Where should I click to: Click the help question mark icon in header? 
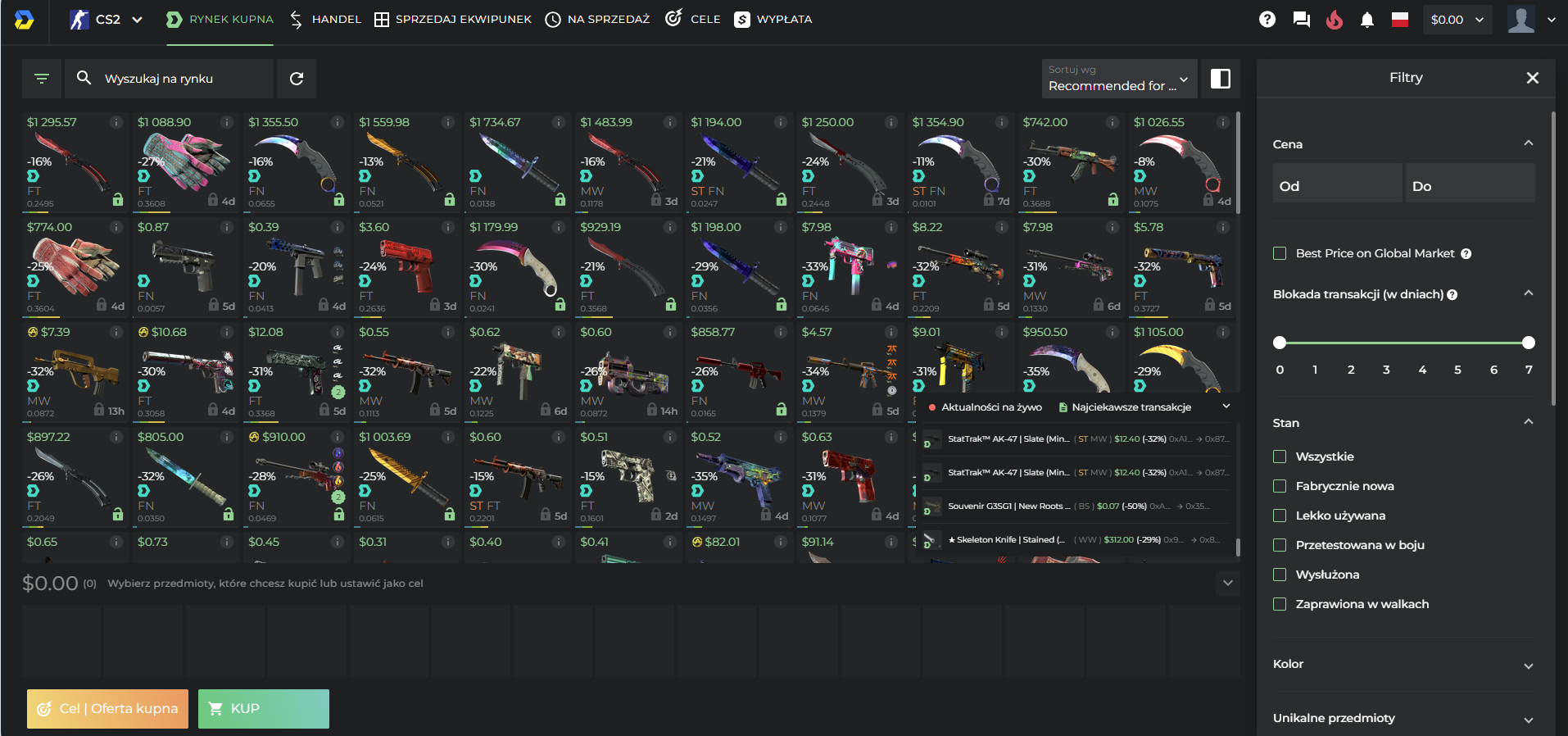click(1267, 20)
